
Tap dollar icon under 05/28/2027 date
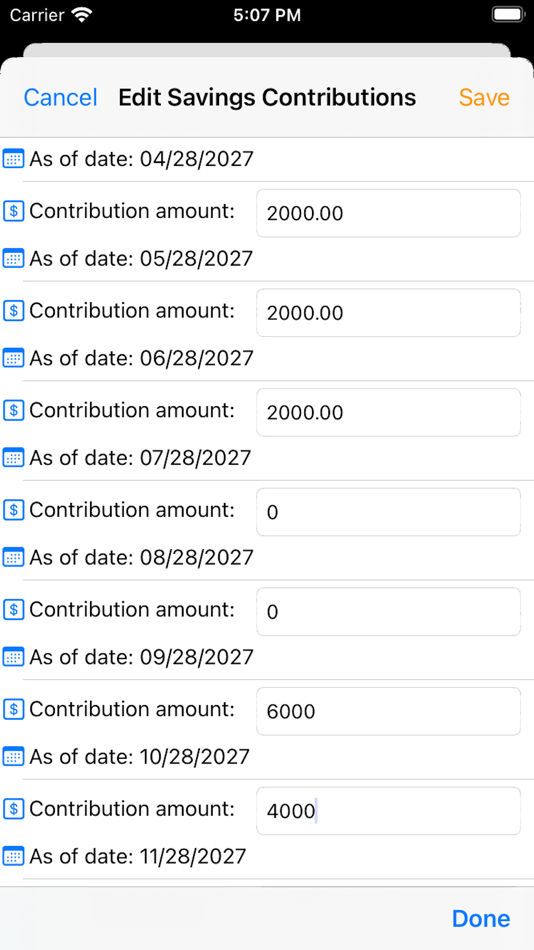(x=13, y=311)
